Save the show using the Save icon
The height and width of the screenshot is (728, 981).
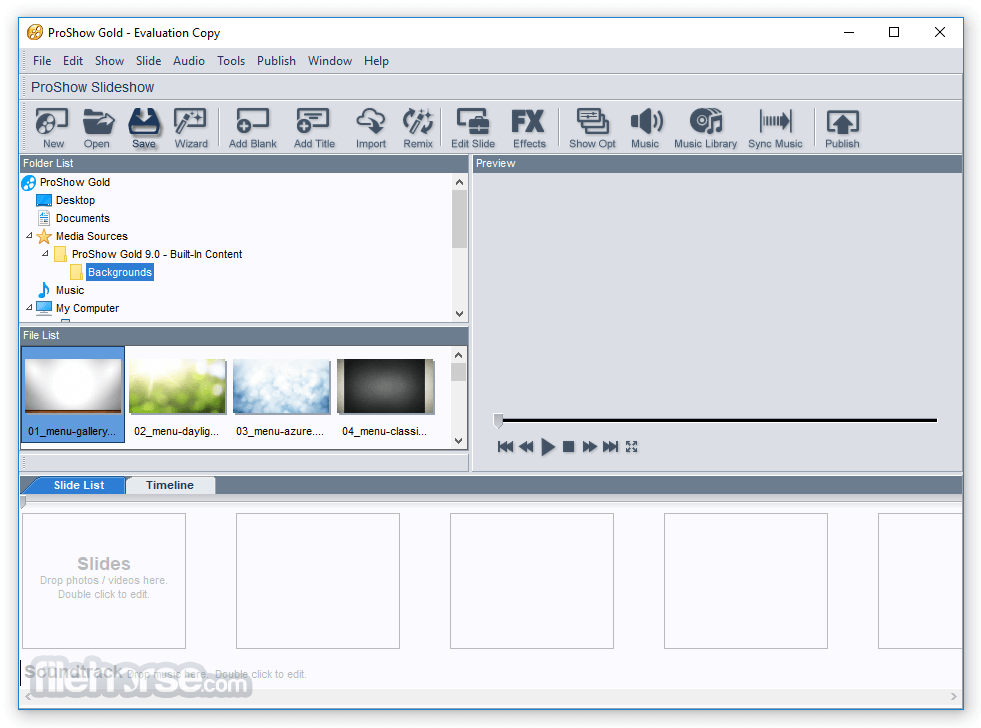[x=144, y=128]
